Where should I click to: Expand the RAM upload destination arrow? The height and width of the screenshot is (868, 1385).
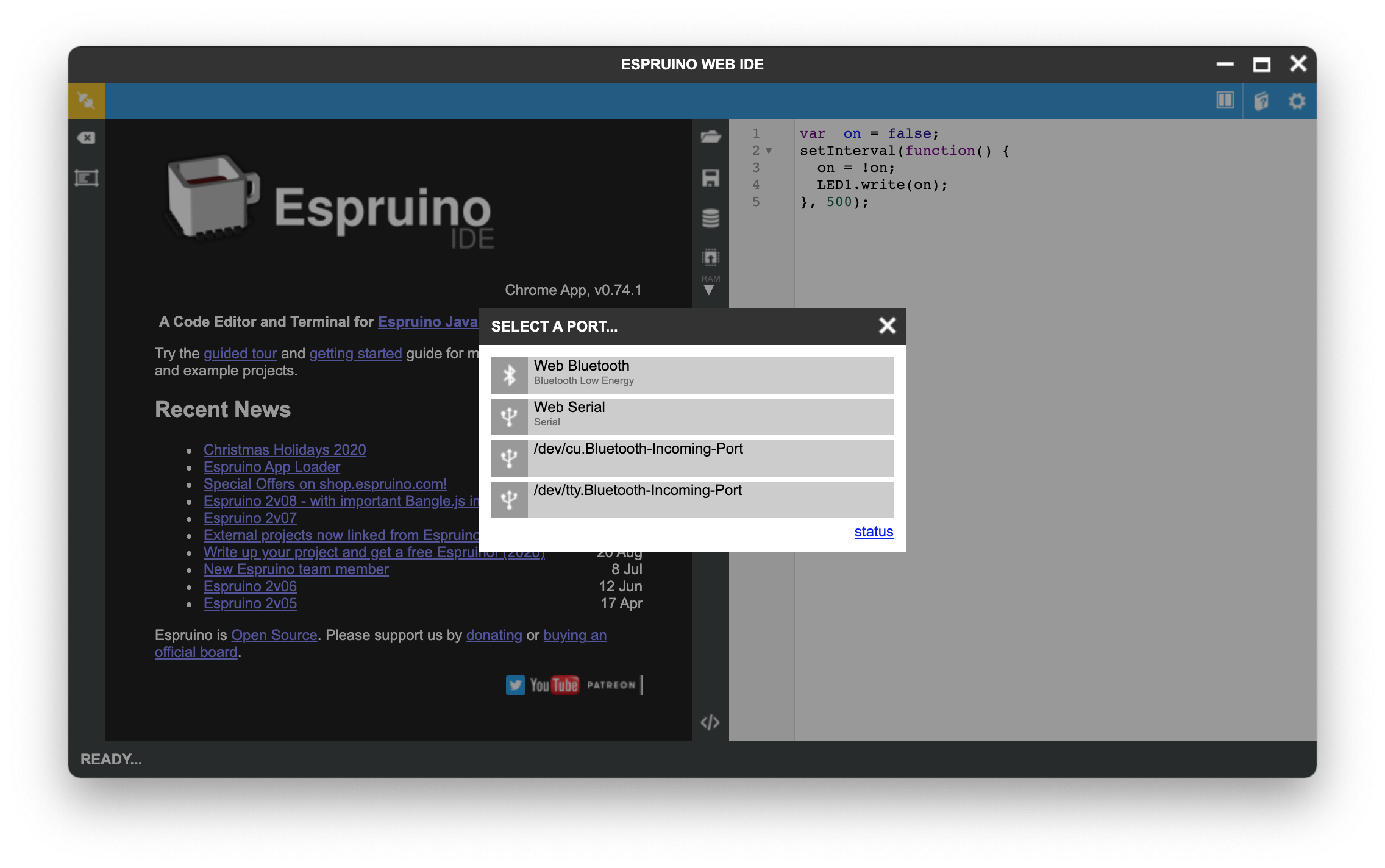708,290
